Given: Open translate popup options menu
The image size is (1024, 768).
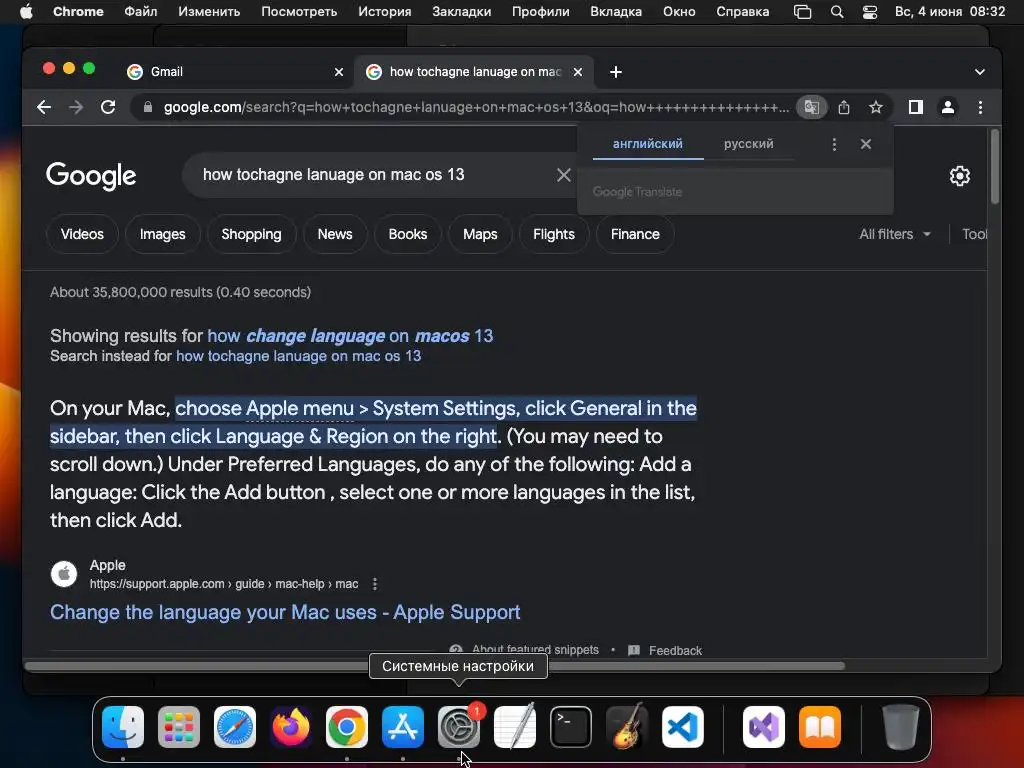Looking at the screenshot, I should tap(834, 144).
